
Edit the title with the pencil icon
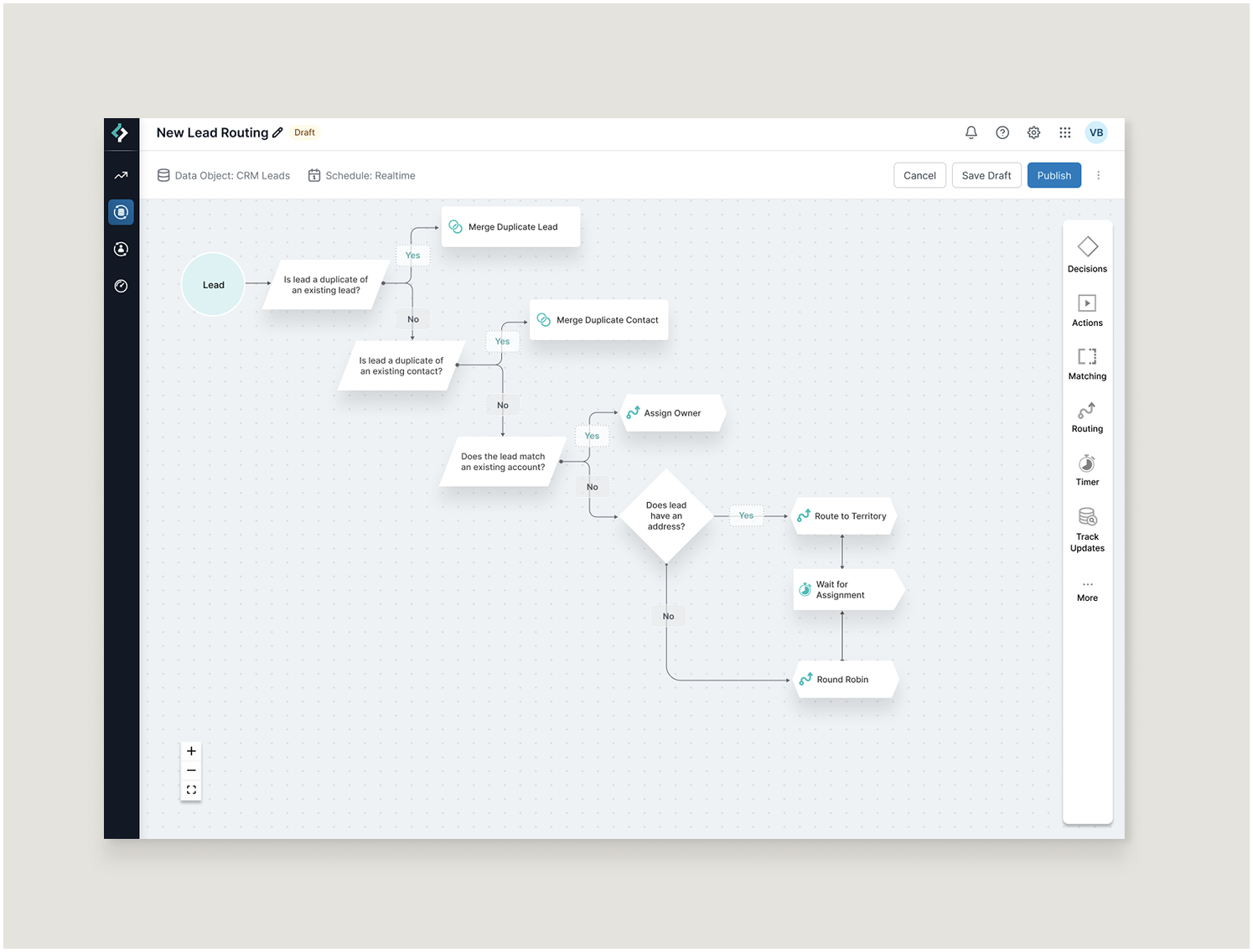point(277,132)
